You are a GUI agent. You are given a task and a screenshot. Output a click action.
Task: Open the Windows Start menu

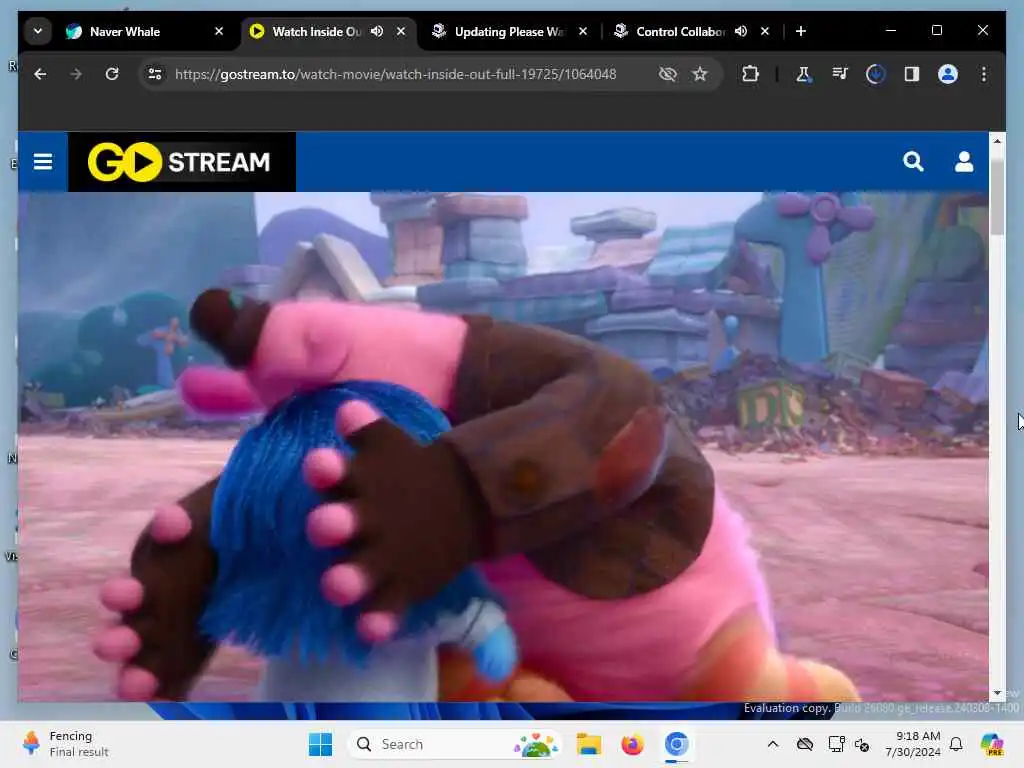point(320,744)
